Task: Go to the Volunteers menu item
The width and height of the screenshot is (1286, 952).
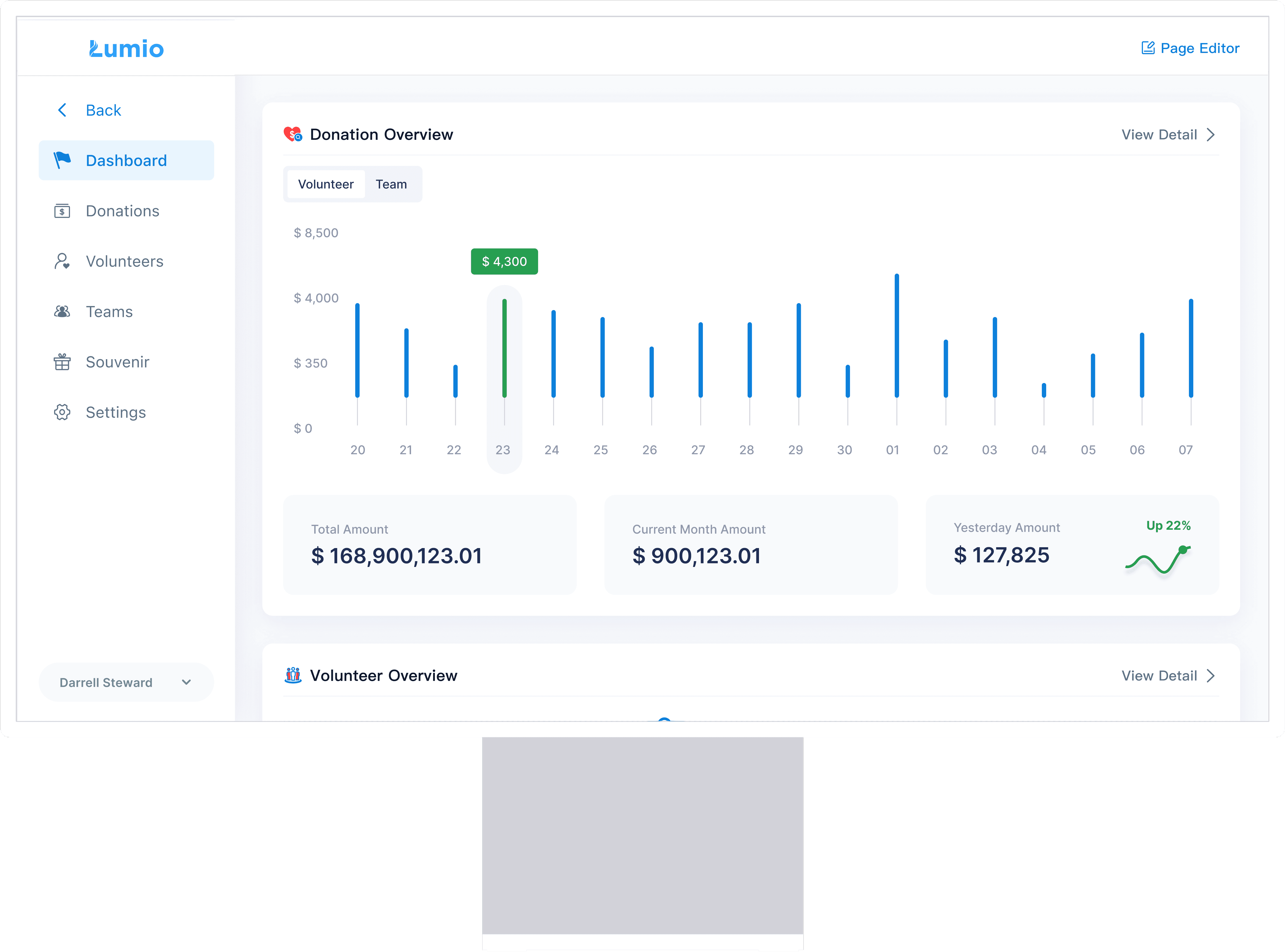Action: pyautogui.click(x=124, y=261)
